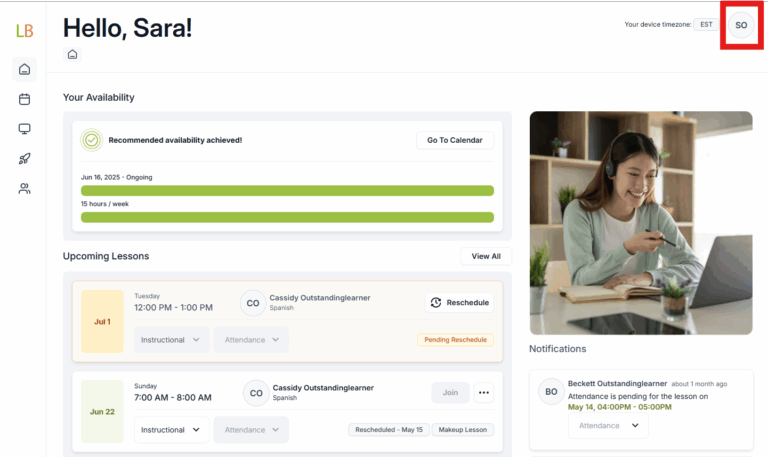Click the LB logo in sidebar
This screenshot has width=768, height=457.
(24, 30)
